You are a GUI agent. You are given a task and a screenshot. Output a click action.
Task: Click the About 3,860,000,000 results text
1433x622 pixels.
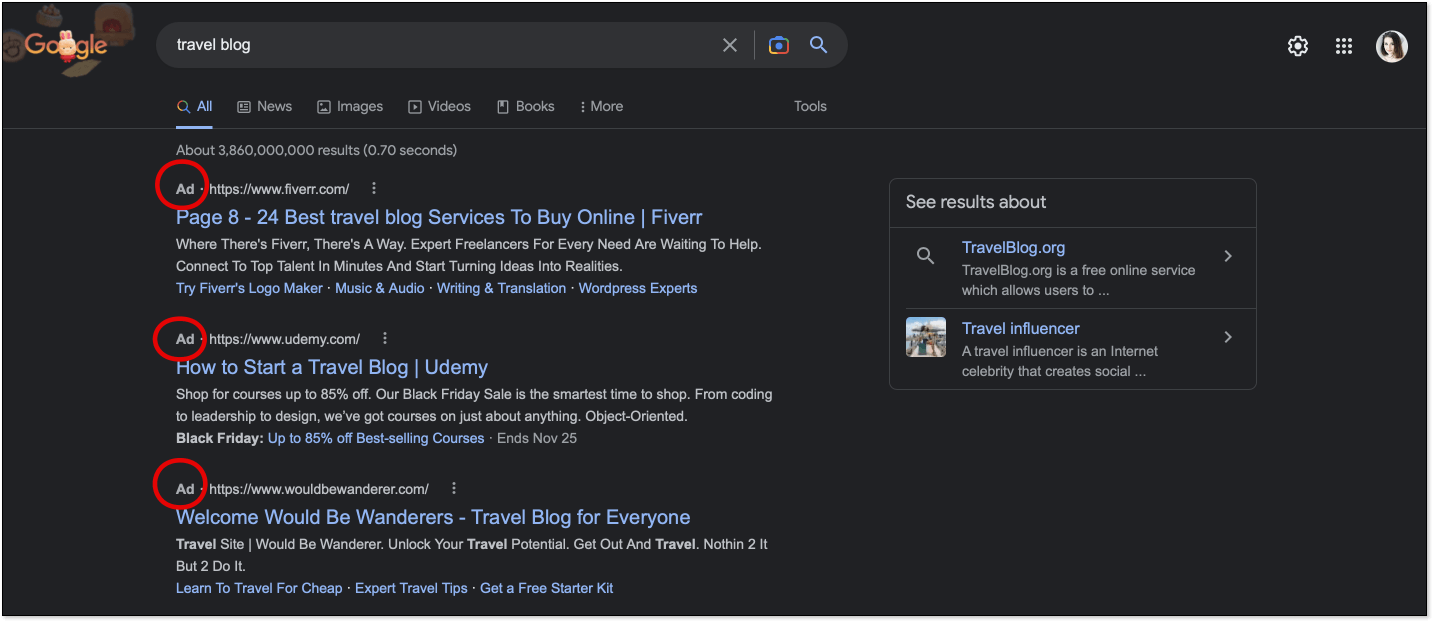tap(316, 150)
